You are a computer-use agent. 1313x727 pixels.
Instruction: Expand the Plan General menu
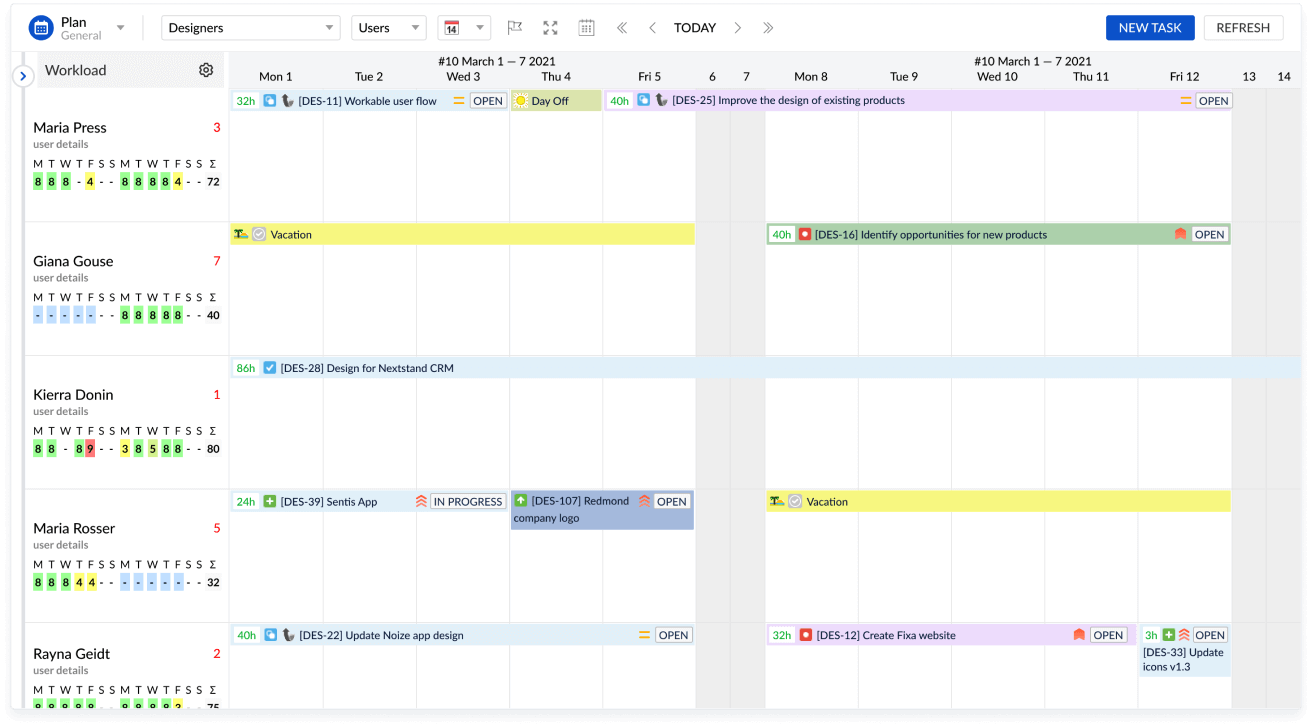point(120,27)
